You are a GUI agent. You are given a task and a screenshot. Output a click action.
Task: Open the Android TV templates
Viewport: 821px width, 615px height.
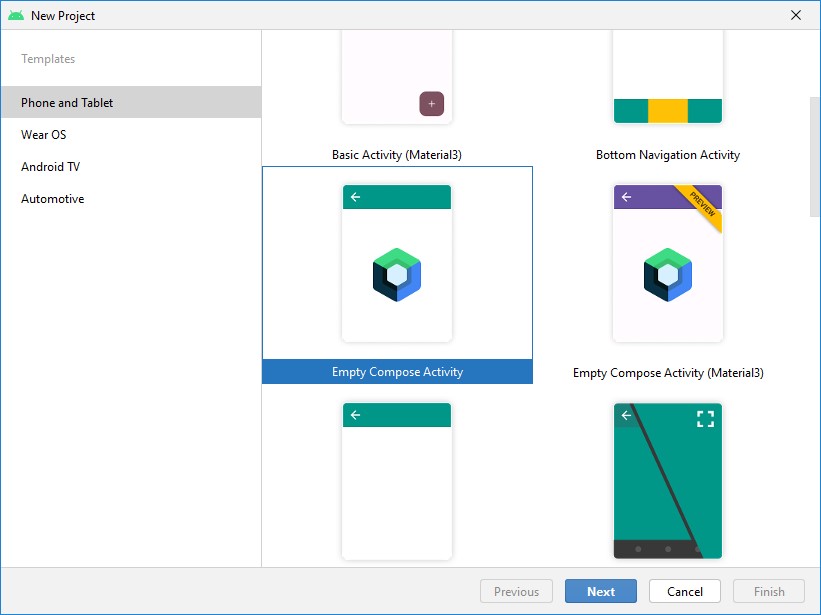point(50,167)
